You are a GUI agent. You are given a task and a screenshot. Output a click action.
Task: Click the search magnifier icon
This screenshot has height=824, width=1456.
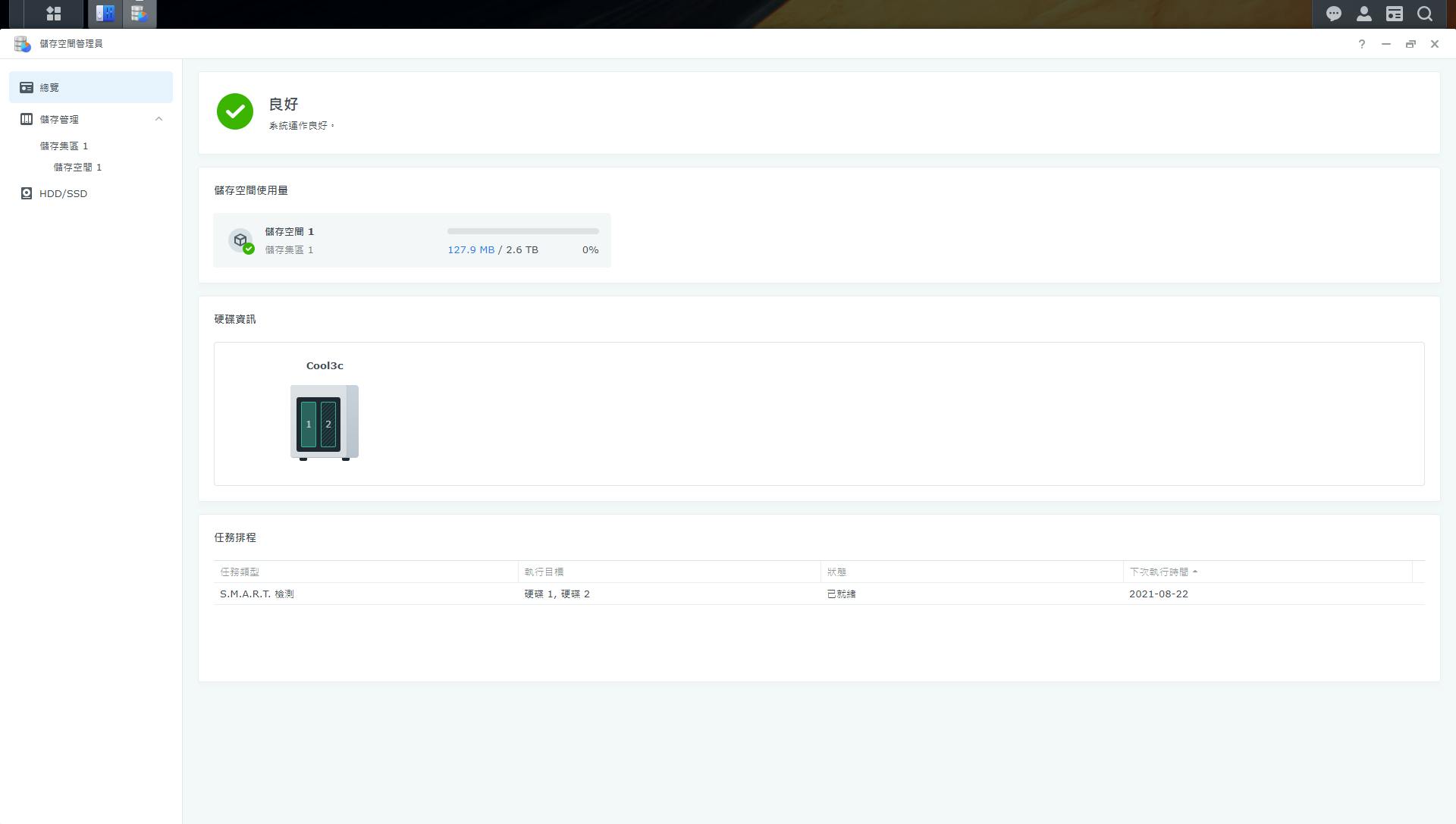point(1425,14)
